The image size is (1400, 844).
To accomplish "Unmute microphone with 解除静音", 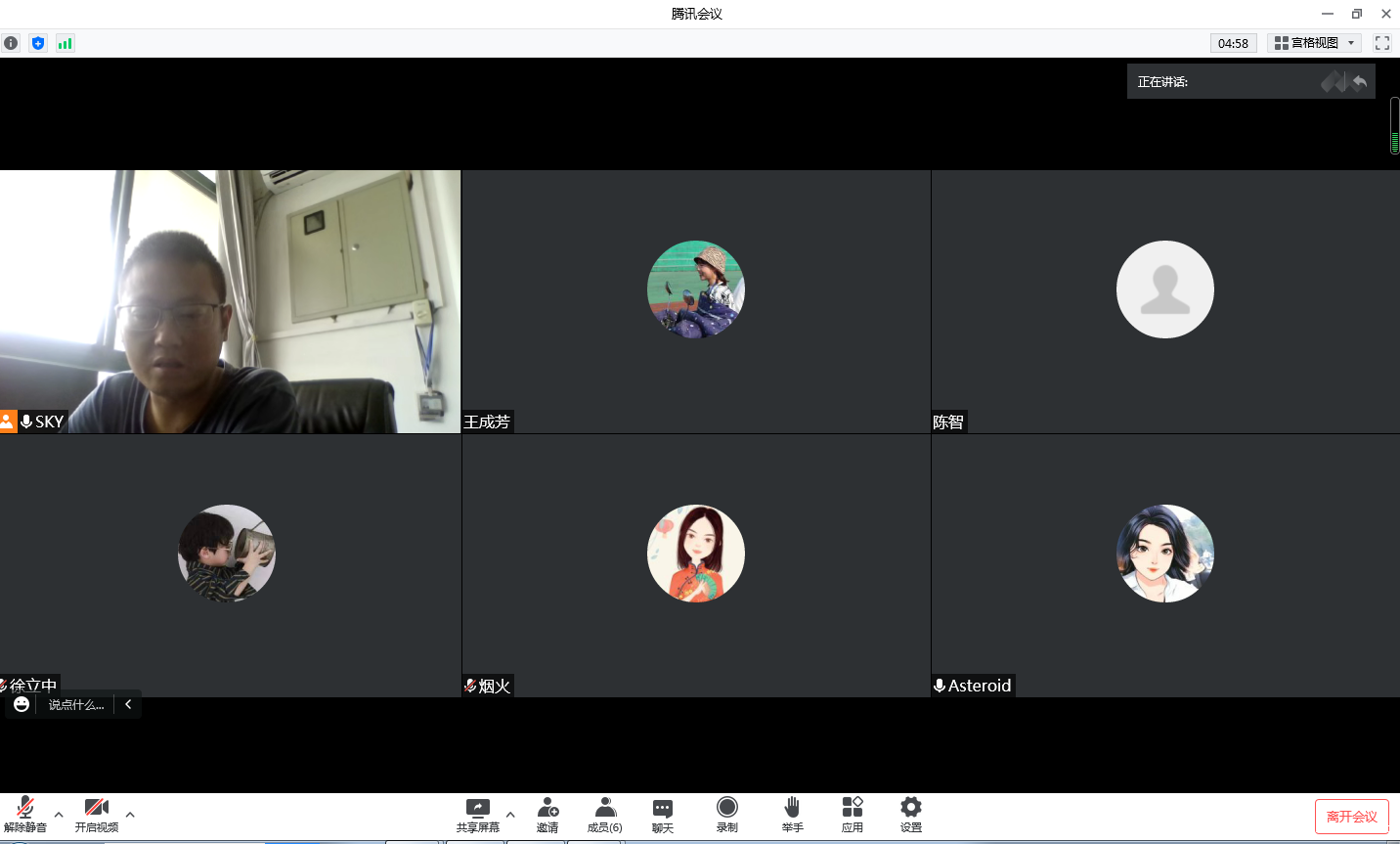I will pos(25,814).
